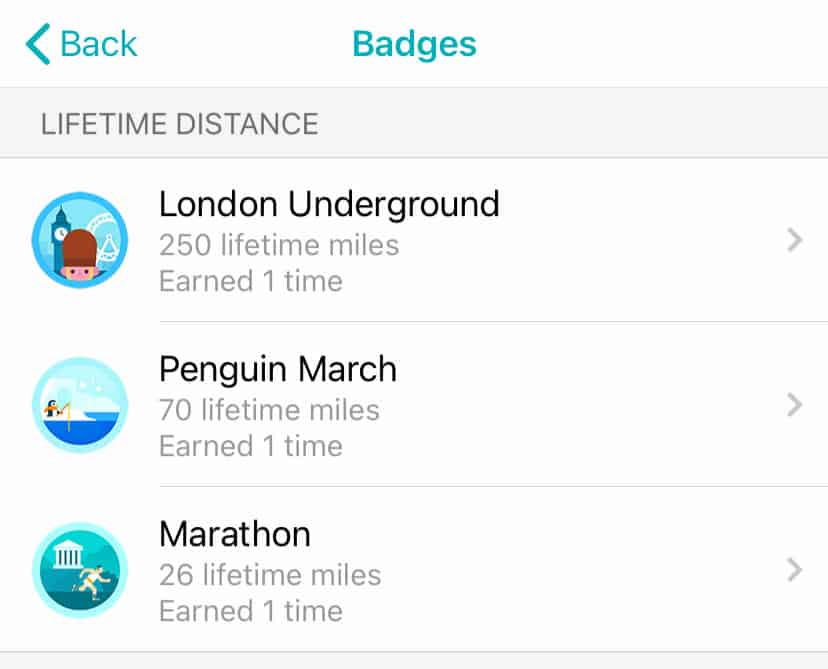The width and height of the screenshot is (828, 669).
Task: Select the Penguin March title text
Action: [x=278, y=369]
